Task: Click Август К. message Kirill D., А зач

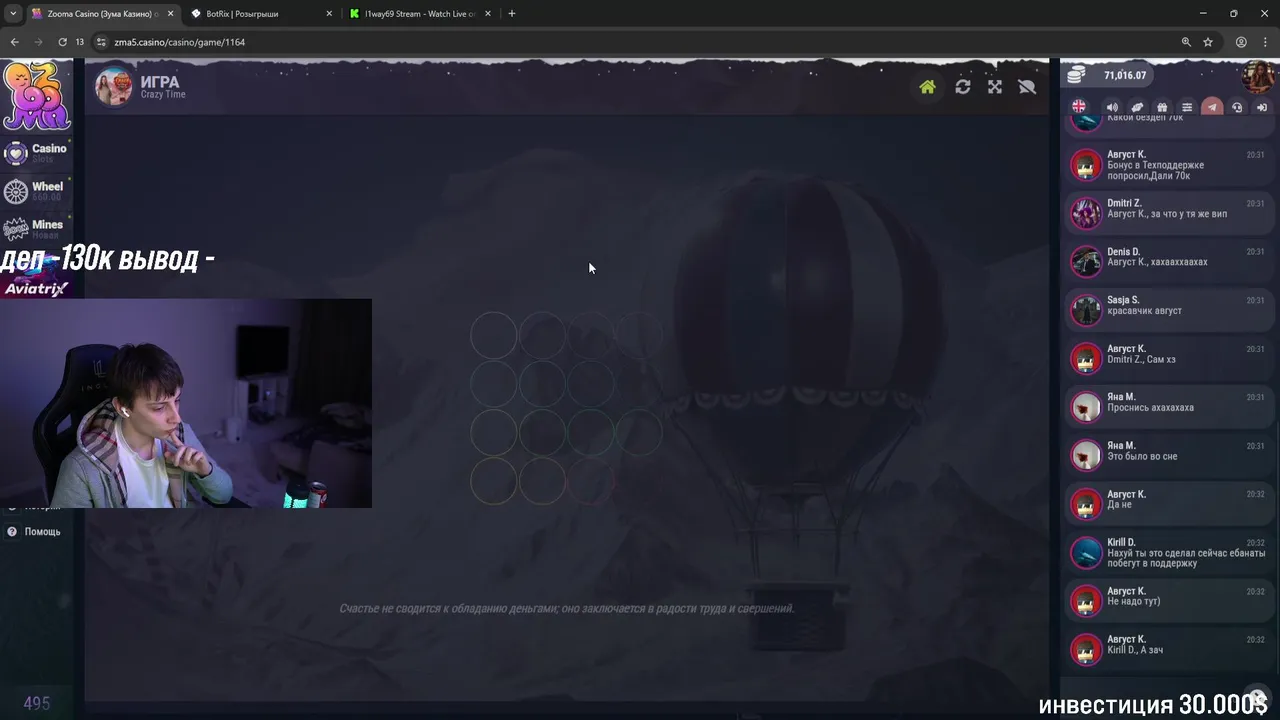Action: click(1168, 649)
